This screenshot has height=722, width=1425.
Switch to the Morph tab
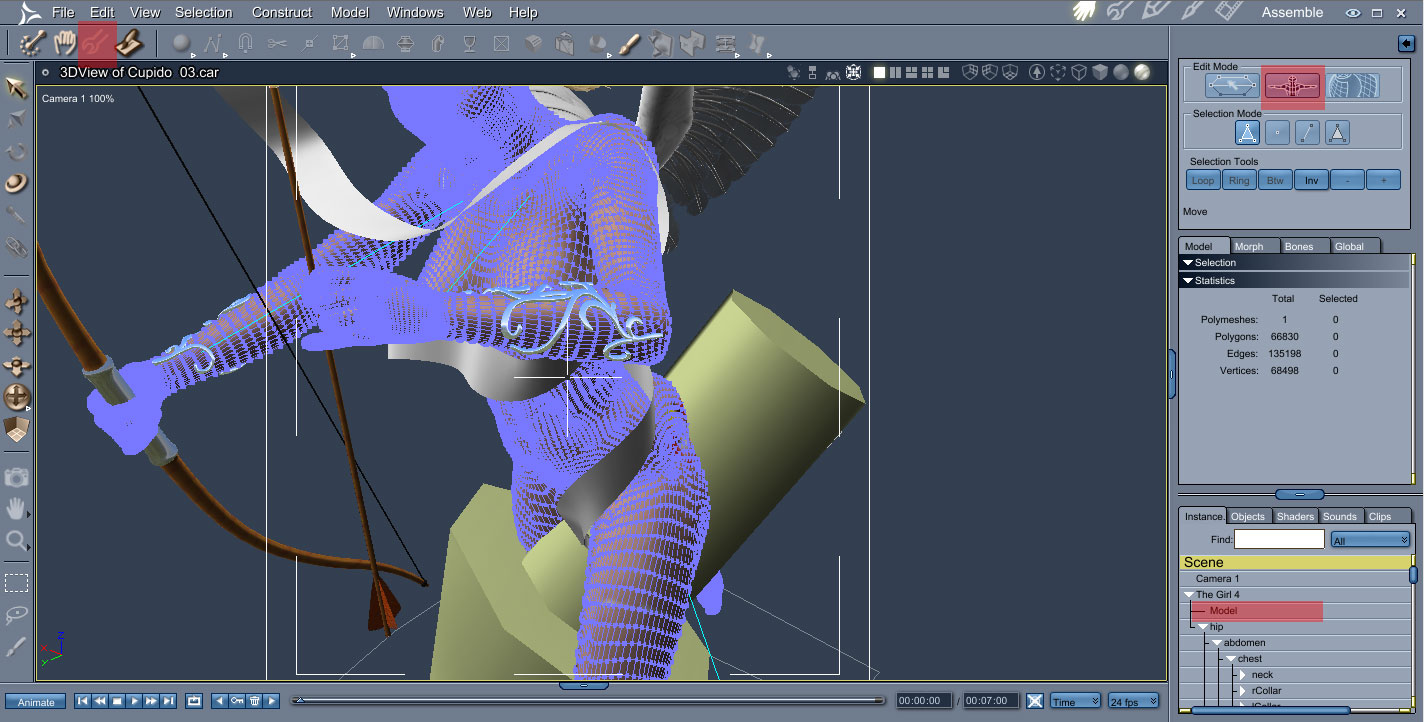[x=1248, y=246]
